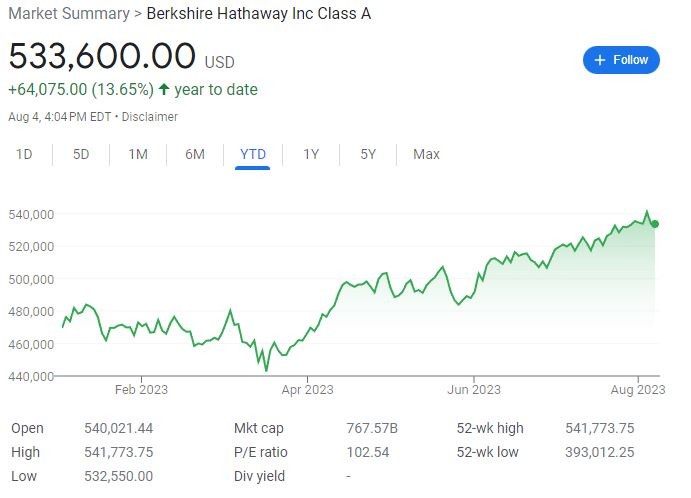Screen dimensions: 691x498
Task: Click the 52-wk high value
Action: point(600,428)
